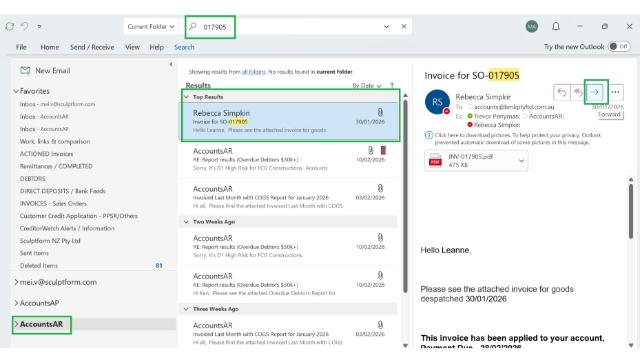640x360 pixels.
Task: Click the message list scrollbar
Action: coord(405,196)
